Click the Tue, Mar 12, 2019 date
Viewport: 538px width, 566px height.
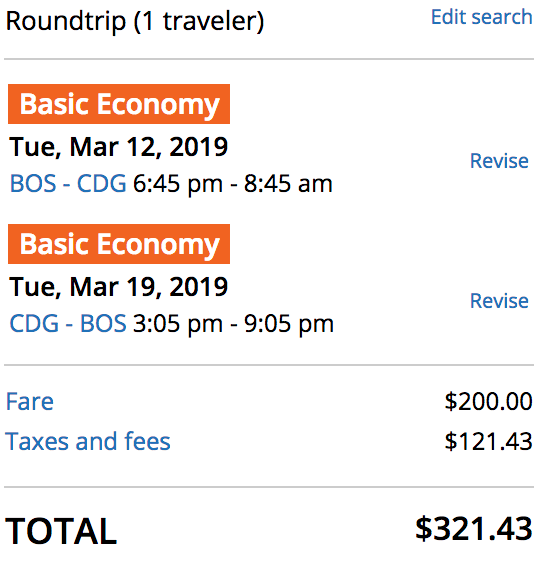(x=119, y=147)
